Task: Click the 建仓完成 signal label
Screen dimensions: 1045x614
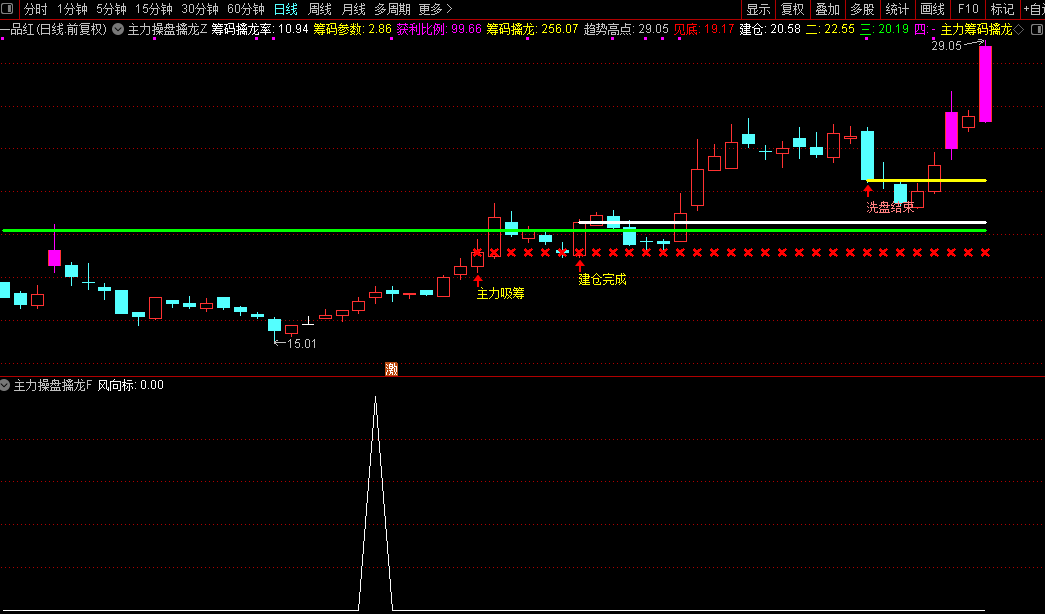Action: coord(602,279)
